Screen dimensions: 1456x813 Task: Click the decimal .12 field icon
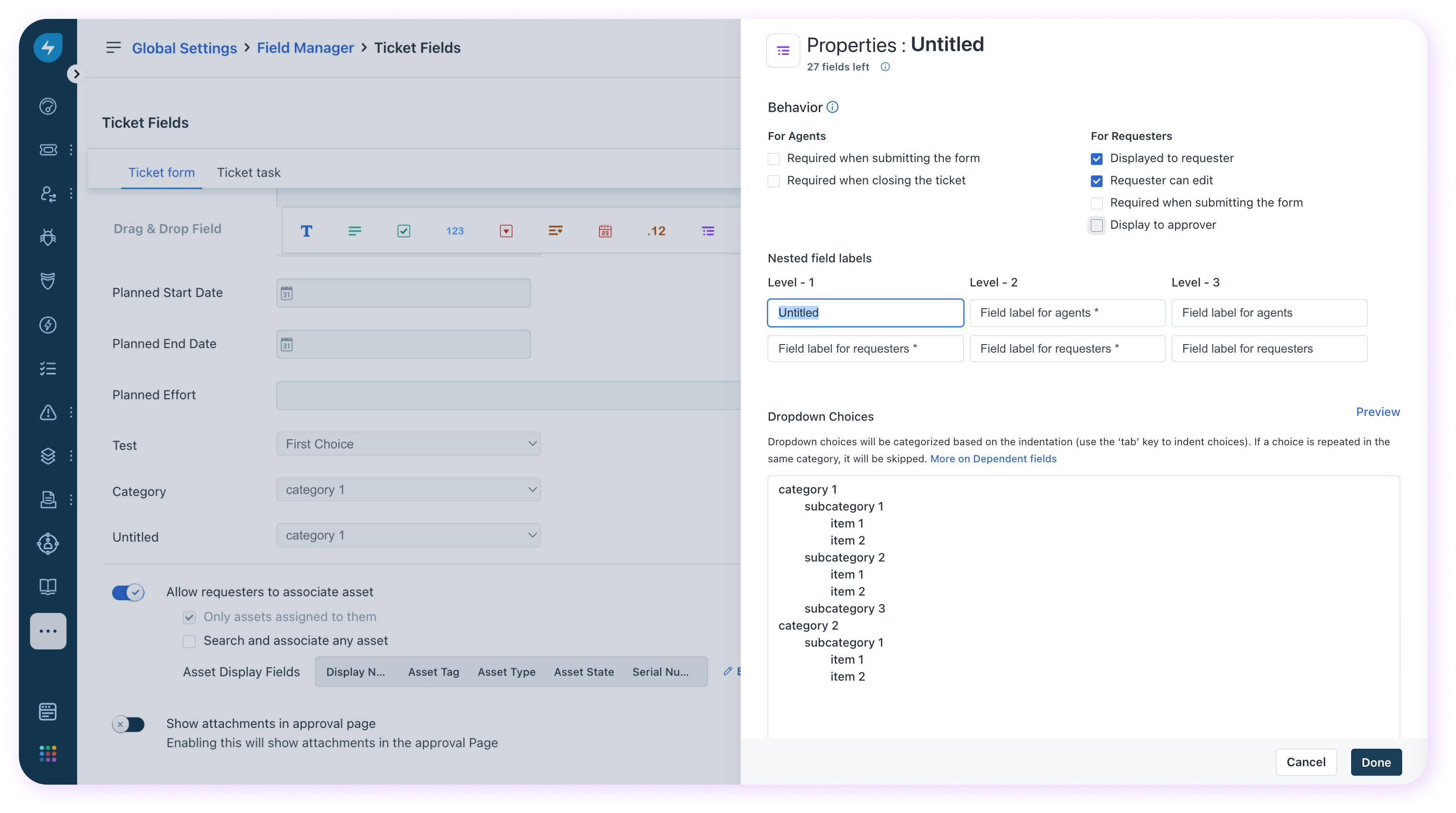tap(656, 231)
